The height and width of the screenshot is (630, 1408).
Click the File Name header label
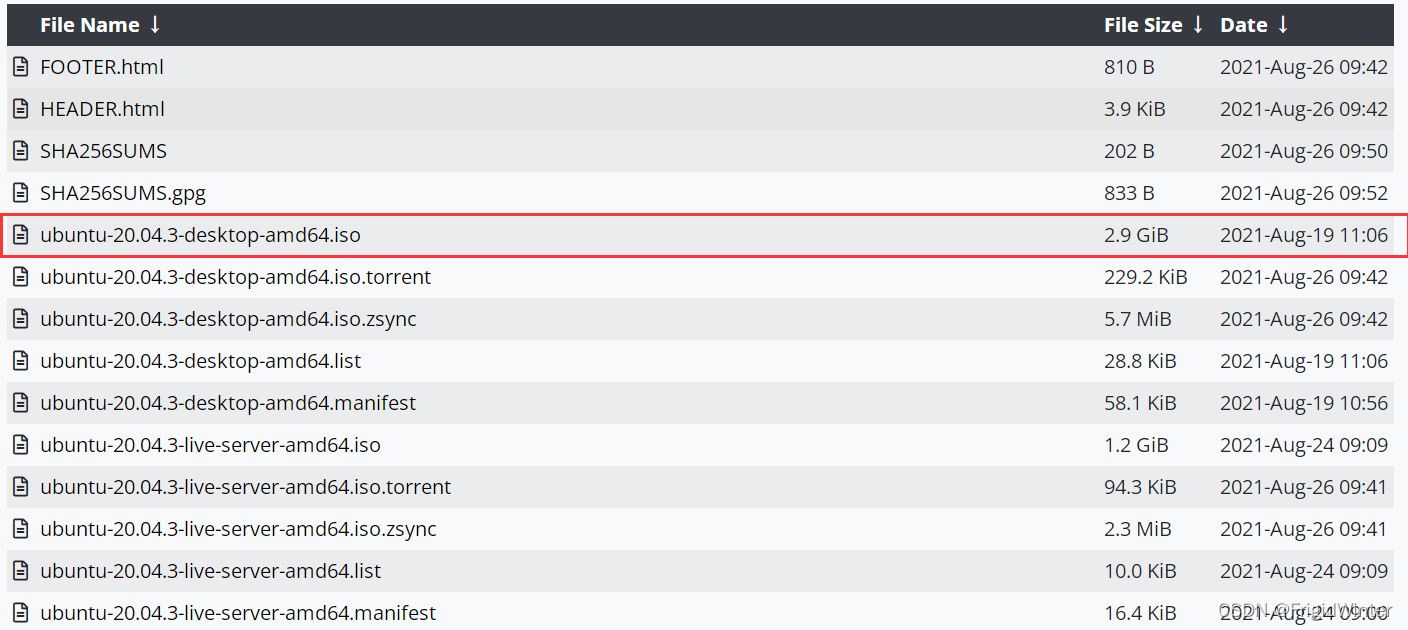91,25
